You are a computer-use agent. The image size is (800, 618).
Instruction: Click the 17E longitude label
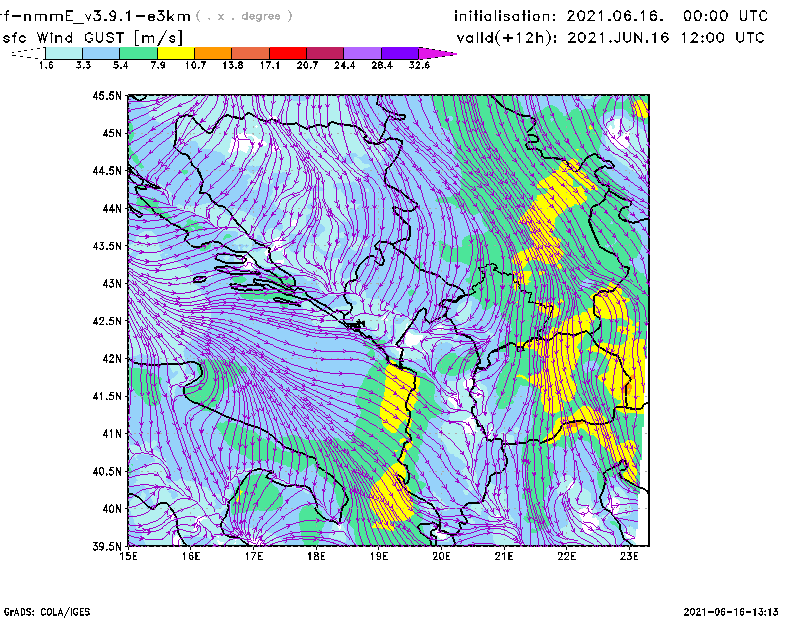point(254,556)
